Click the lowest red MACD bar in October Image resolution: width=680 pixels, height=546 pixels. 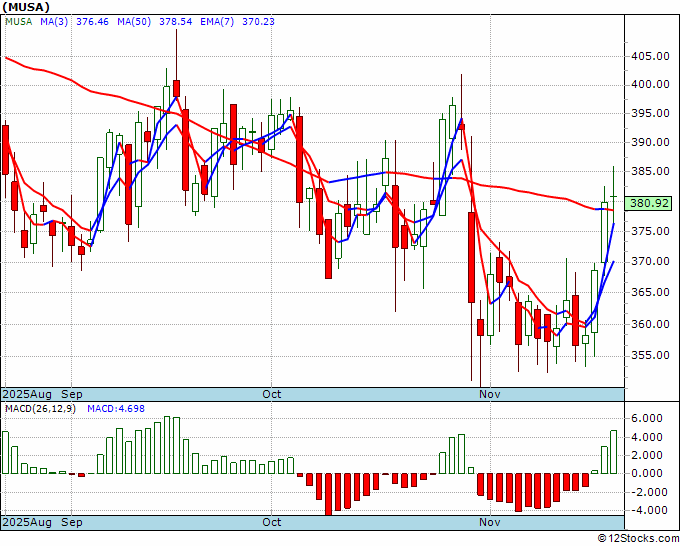[328, 494]
